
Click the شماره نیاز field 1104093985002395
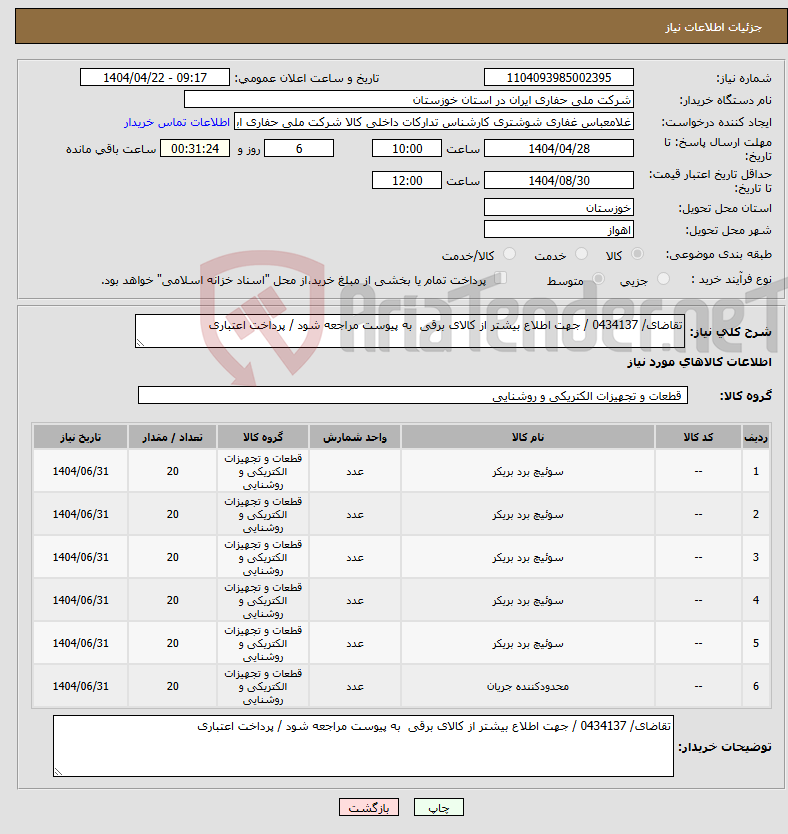tap(559, 78)
